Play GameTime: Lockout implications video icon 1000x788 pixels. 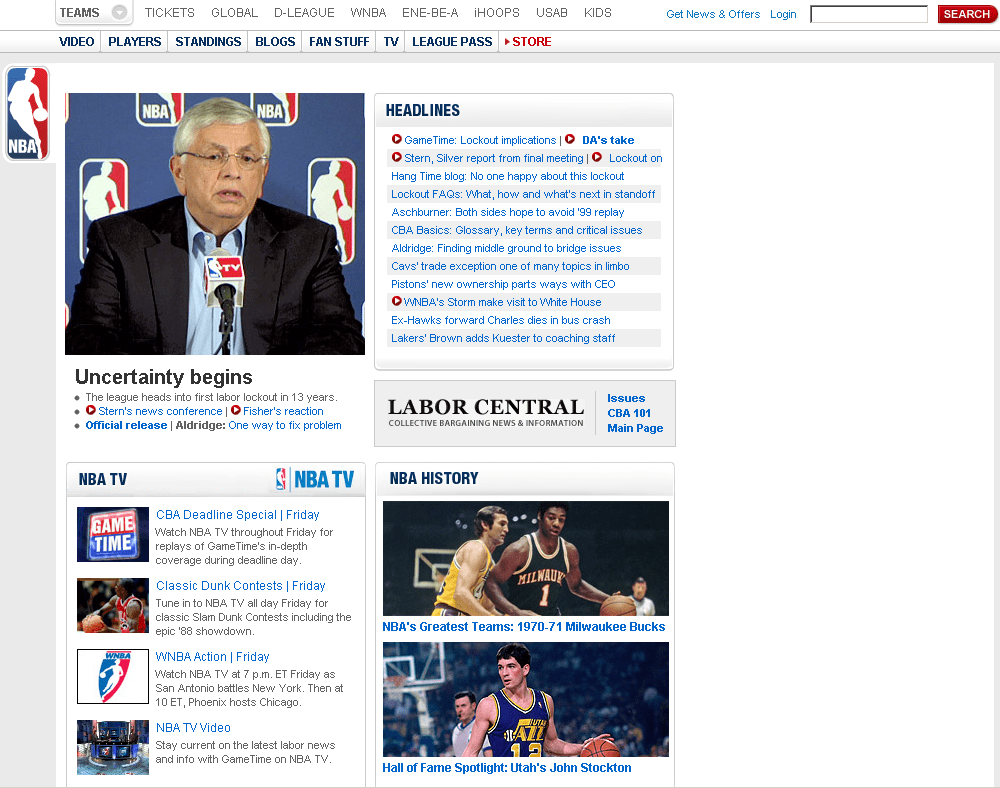tap(397, 139)
